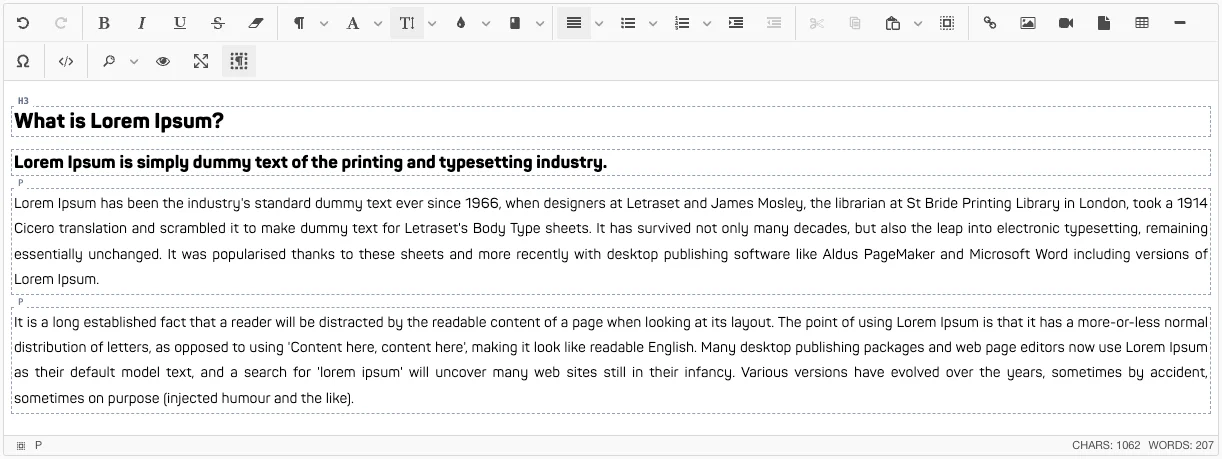Click paragraph starting 'Lorem Ipsum has been'
This screenshot has width=1222, height=459.
[x=611, y=241]
